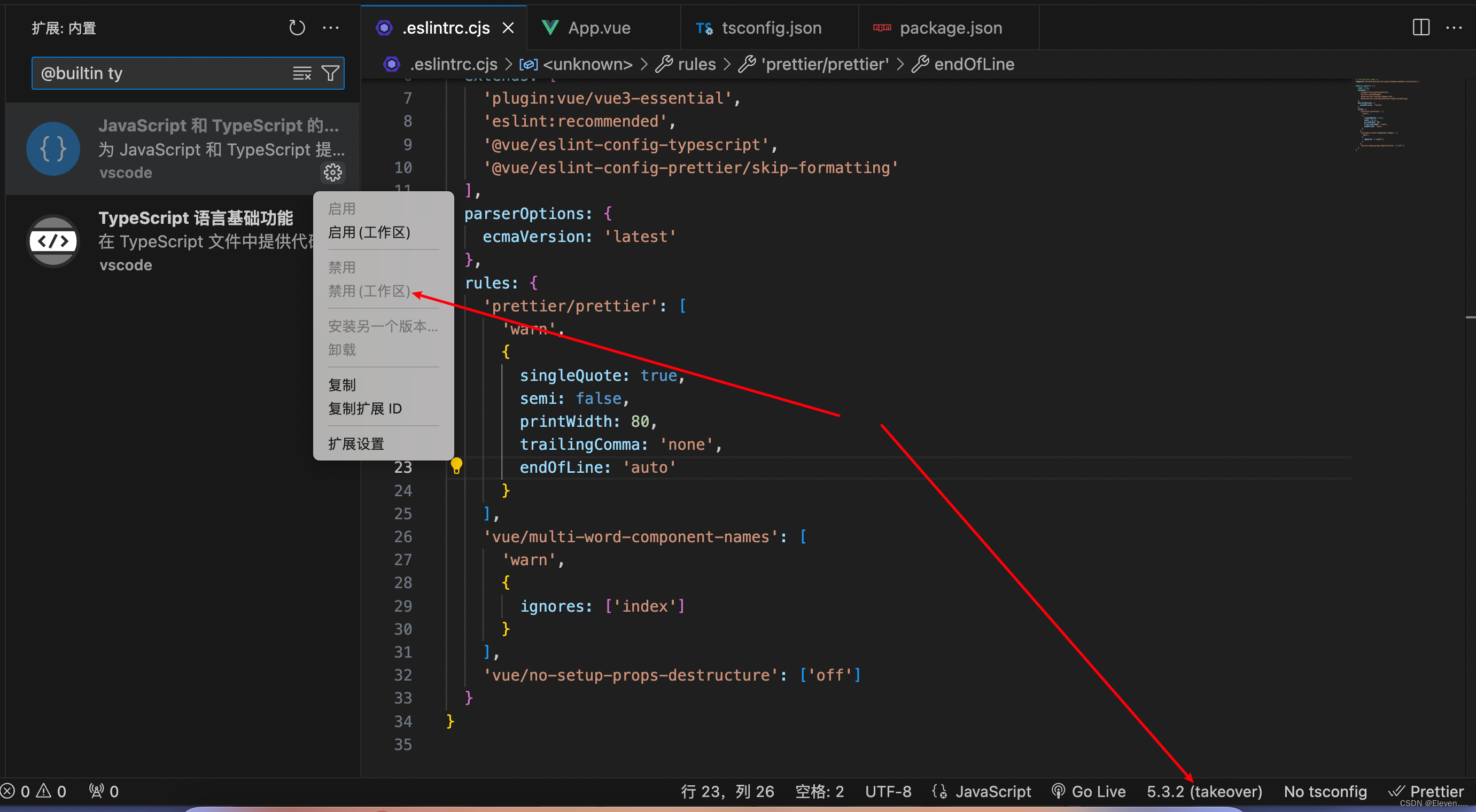Click the .eslintrc.cjs breadcrumb
This screenshot has width=1476, height=812.
coord(441,64)
